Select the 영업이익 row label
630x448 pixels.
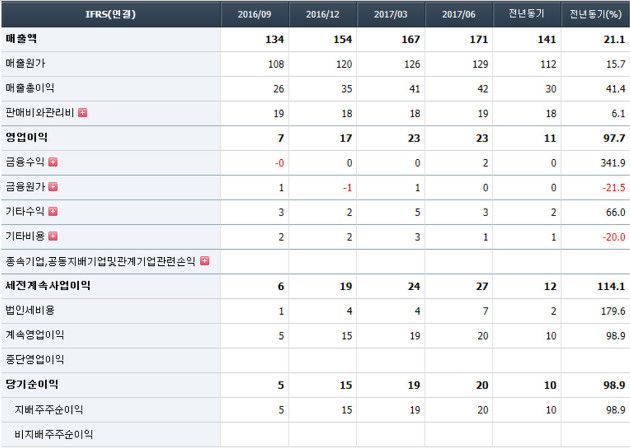coord(27,137)
